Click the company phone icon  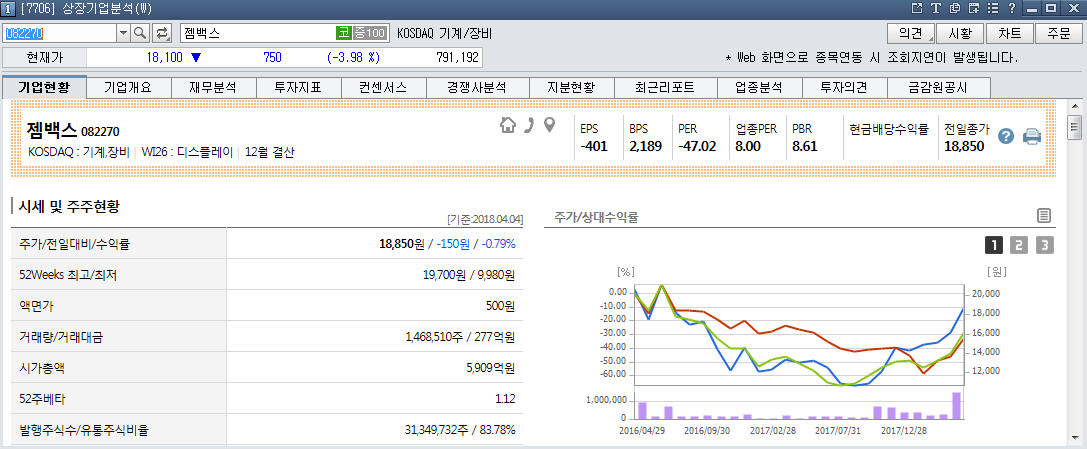pos(529,125)
